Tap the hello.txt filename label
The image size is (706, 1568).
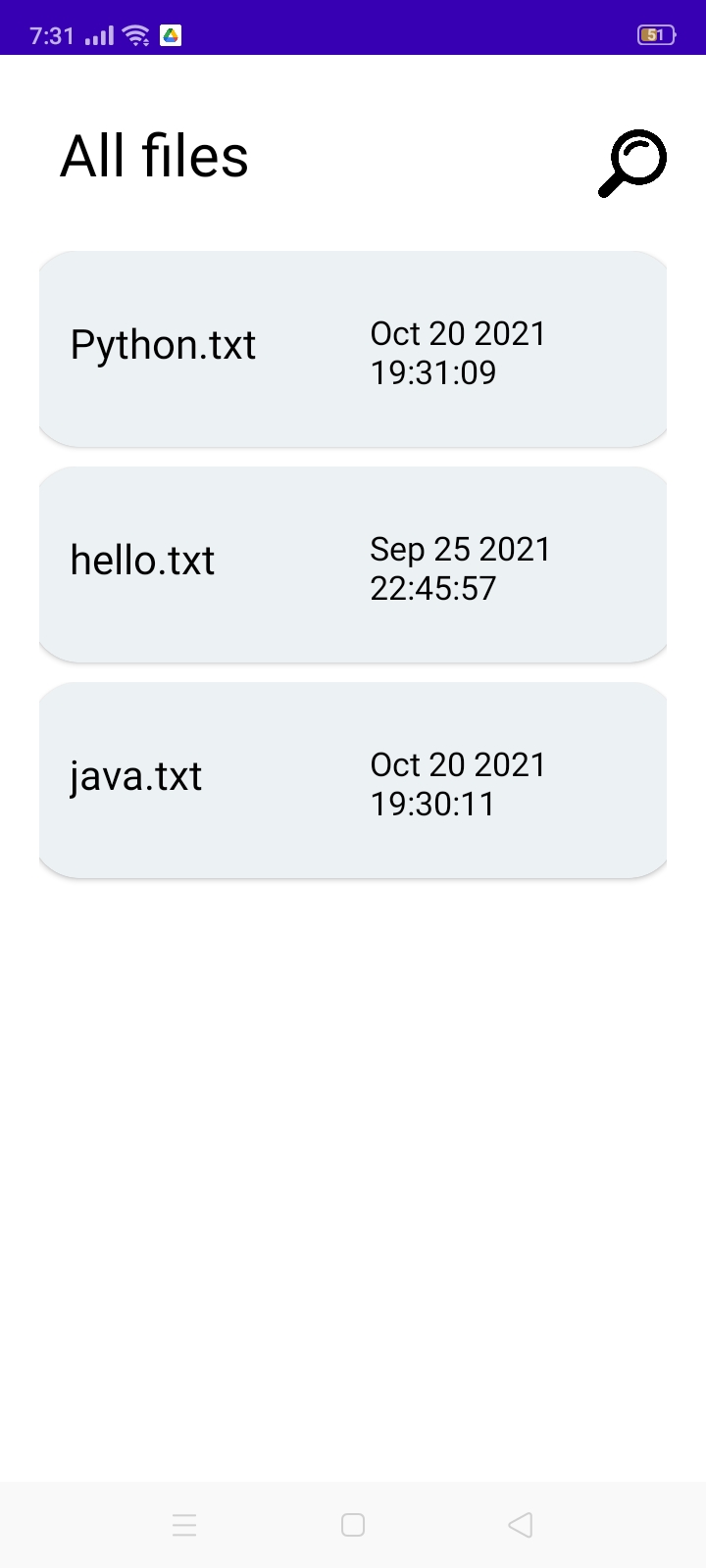click(141, 561)
